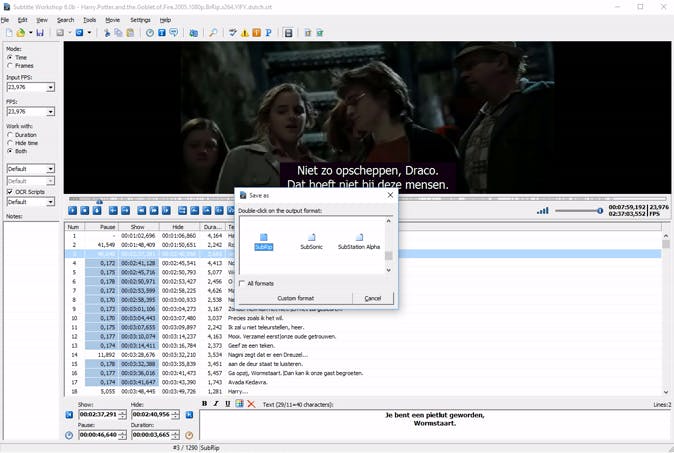Click the Show time input field
Image resolution: width=674 pixels, height=453 pixels.
click(x=98, y=415)
